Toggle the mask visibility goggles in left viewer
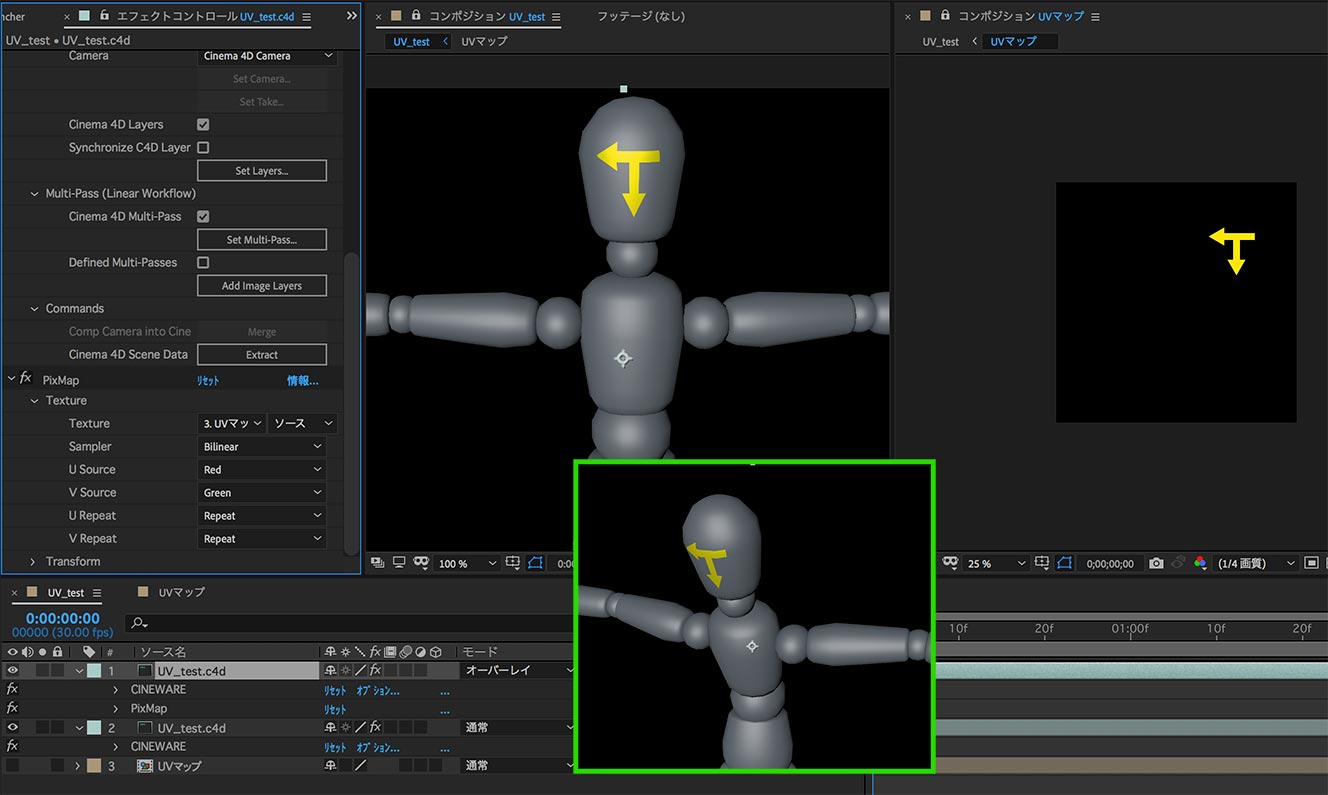1328x795 pixels. click(421, 563)
